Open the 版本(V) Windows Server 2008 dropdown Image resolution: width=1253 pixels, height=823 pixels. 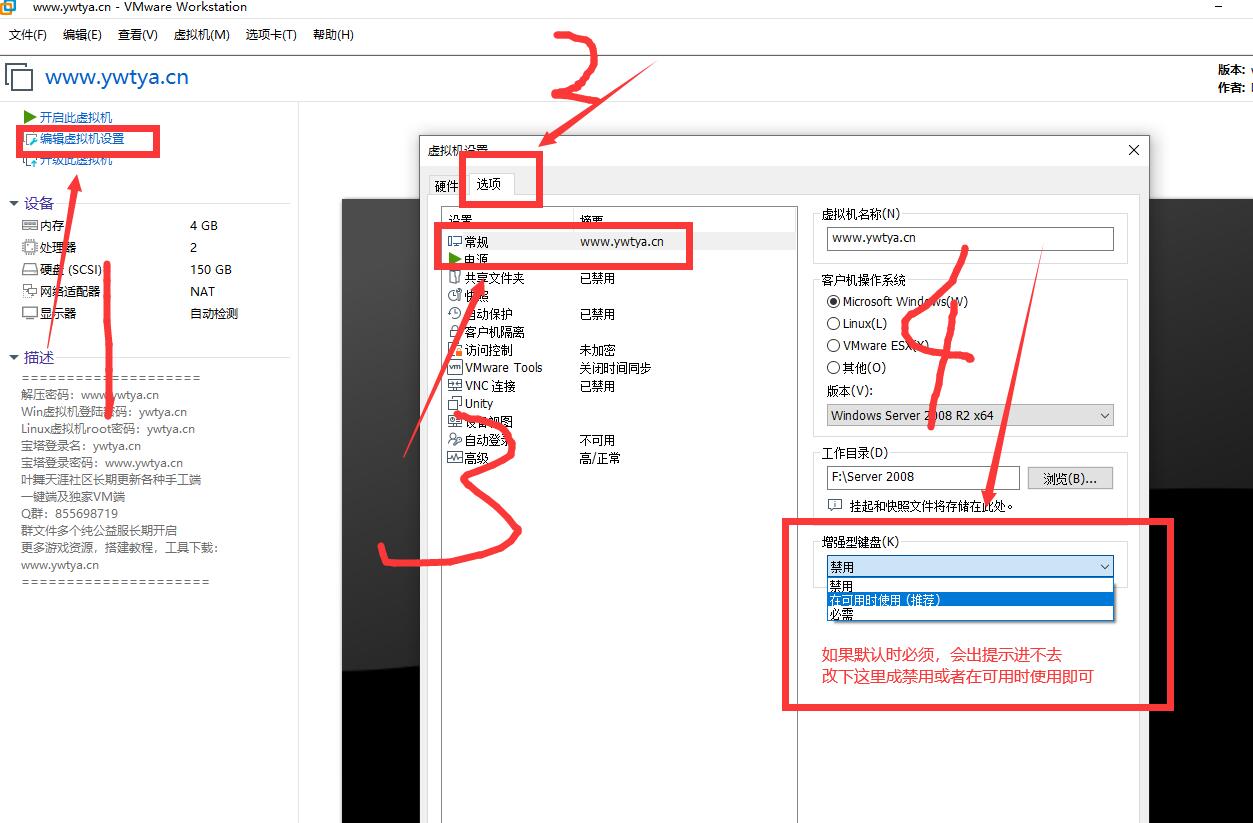[x=970, y=415]
